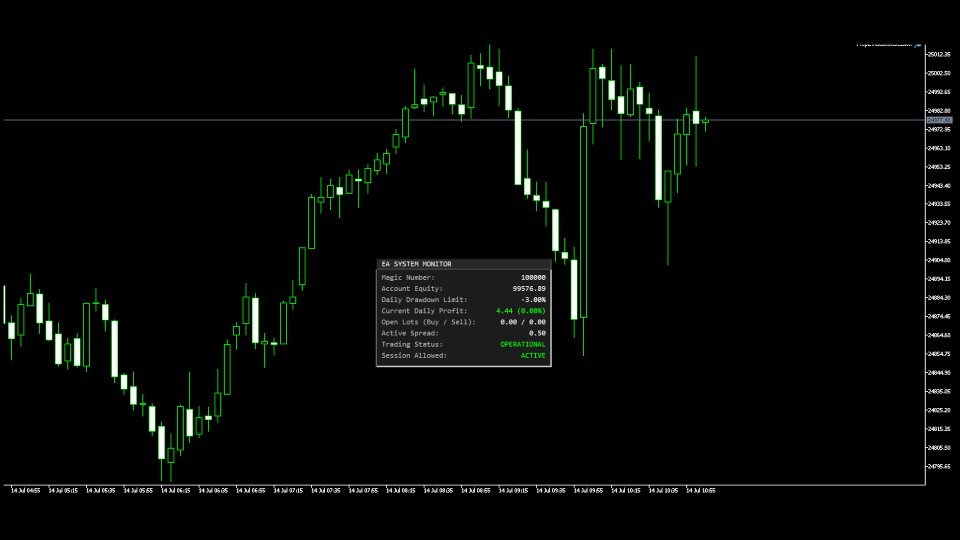Click the Open Lots value 0.00 / 0.00
The width and height of the screenshot is (960, 540).
[522, 322]
